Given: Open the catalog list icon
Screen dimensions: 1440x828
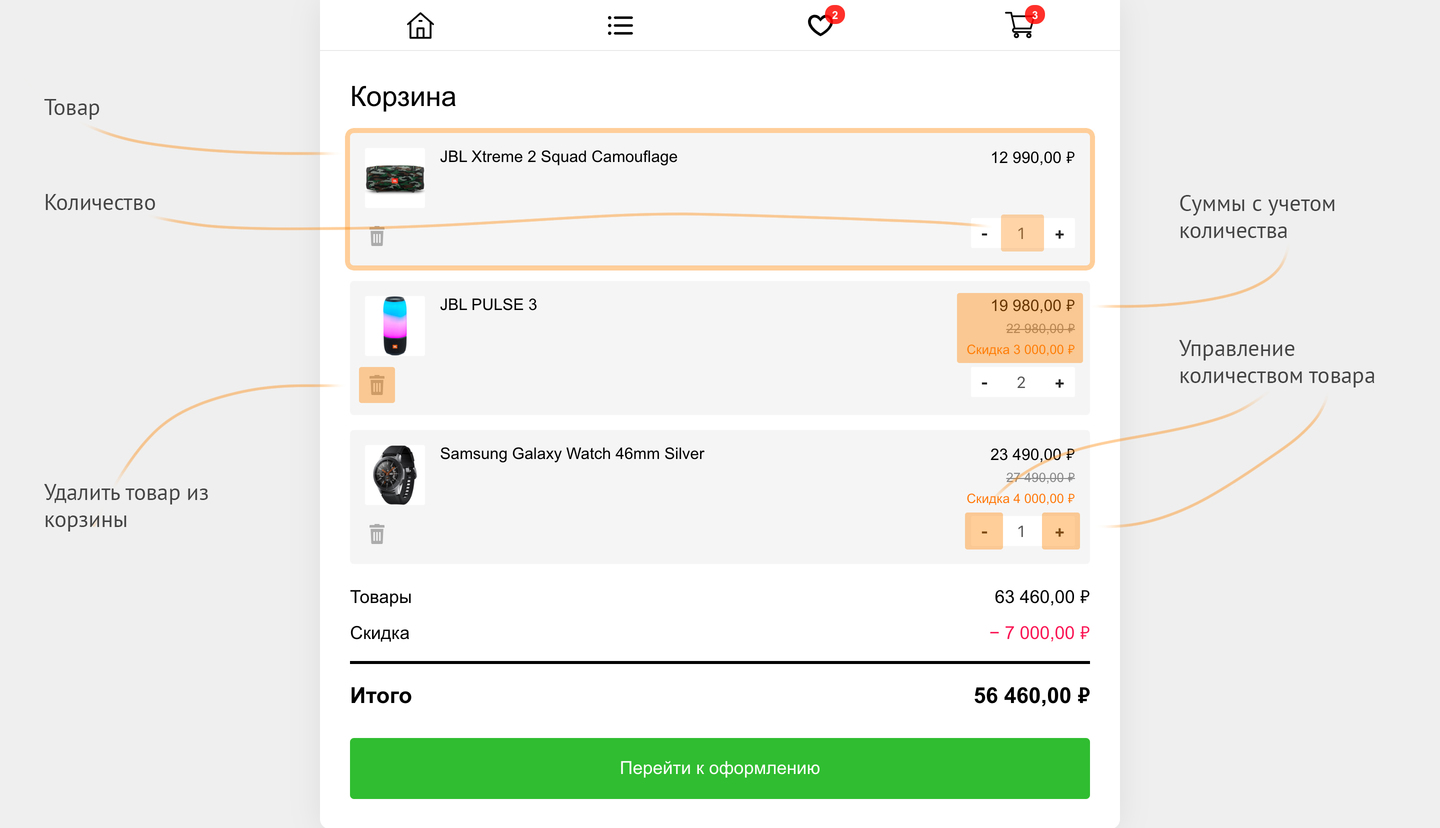Looking at the screenshot, I should (620, 25).
